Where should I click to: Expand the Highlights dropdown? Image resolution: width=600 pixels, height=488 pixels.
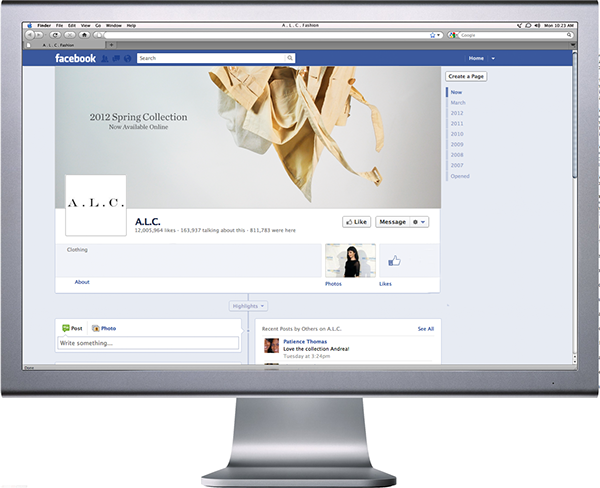248,306
